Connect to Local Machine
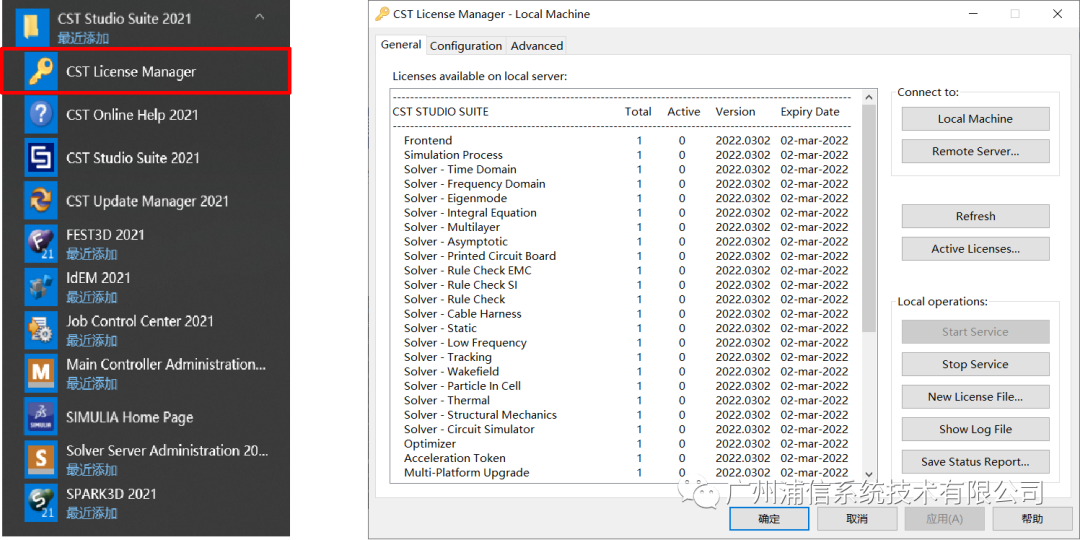The width and height of the screenshot is (1080, 540). tap(975, 118)
